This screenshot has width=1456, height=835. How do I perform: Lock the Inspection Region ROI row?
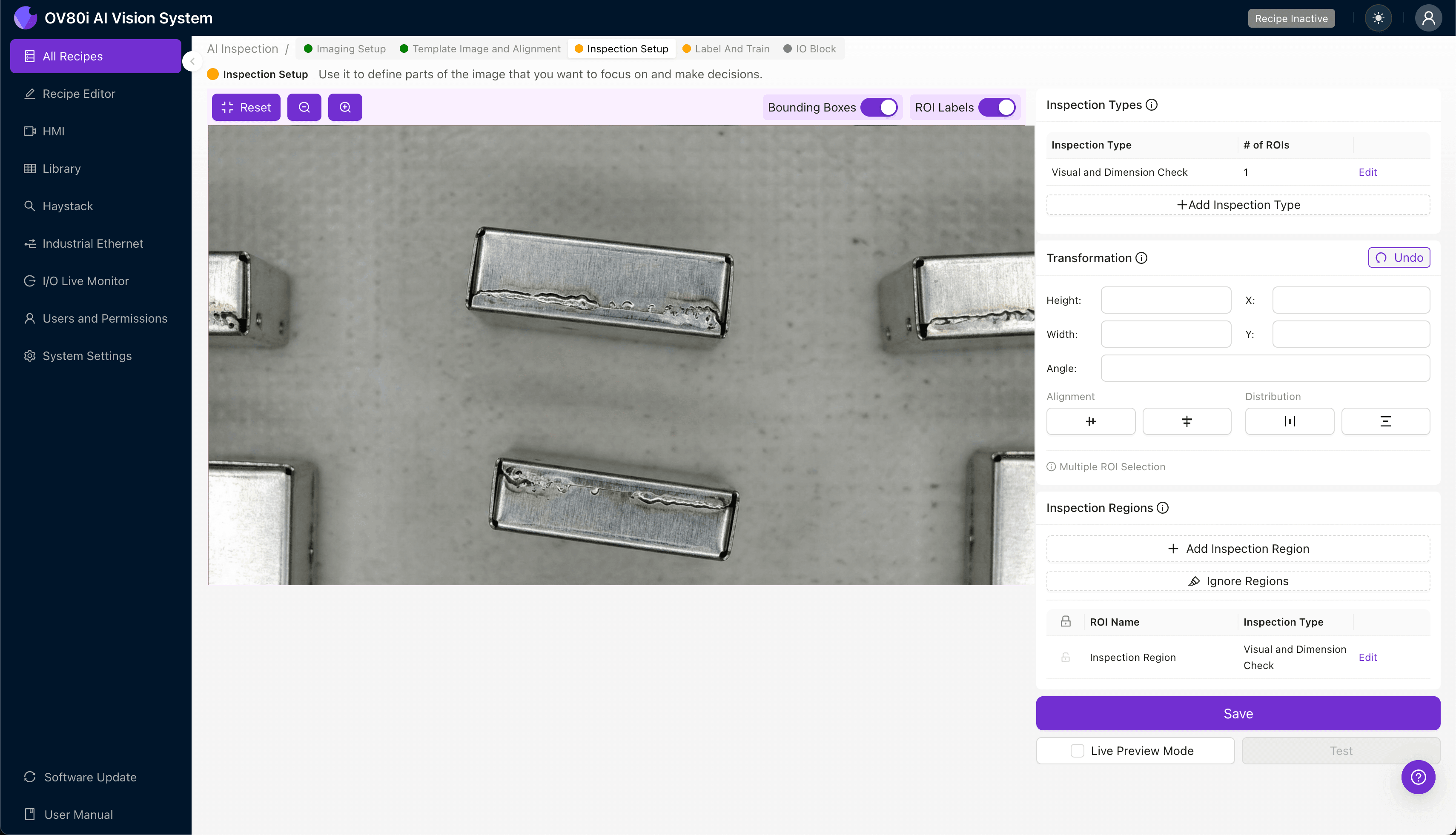point(1066,657)
